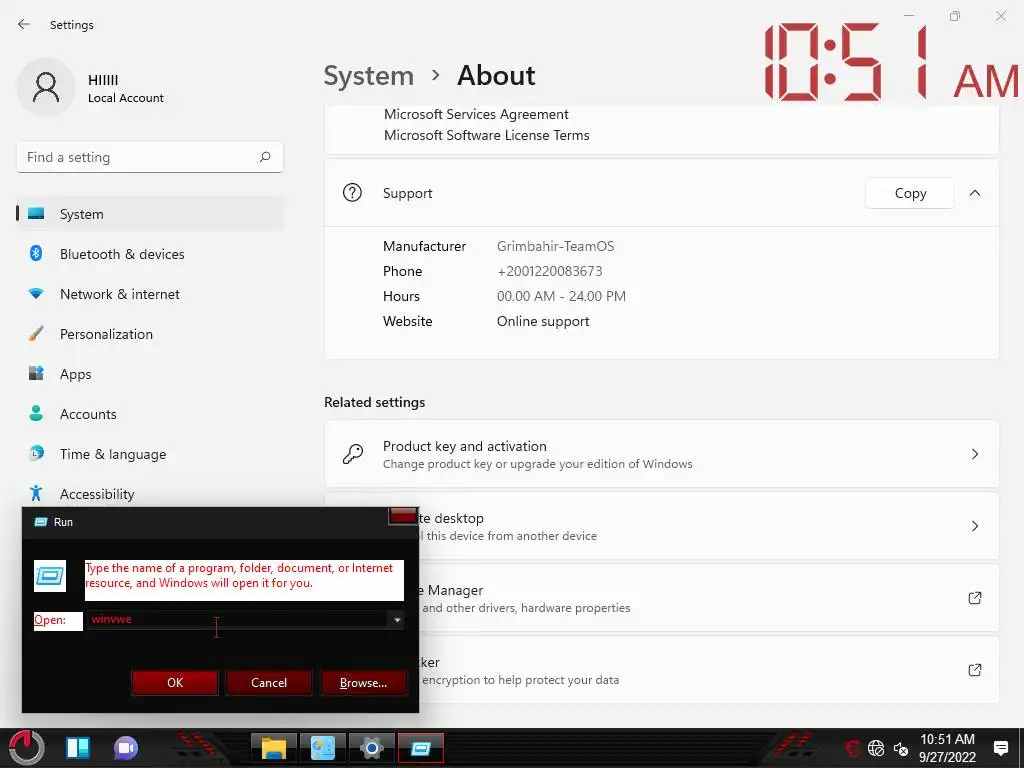Open the notification center icon

(x=1000, y=748)
